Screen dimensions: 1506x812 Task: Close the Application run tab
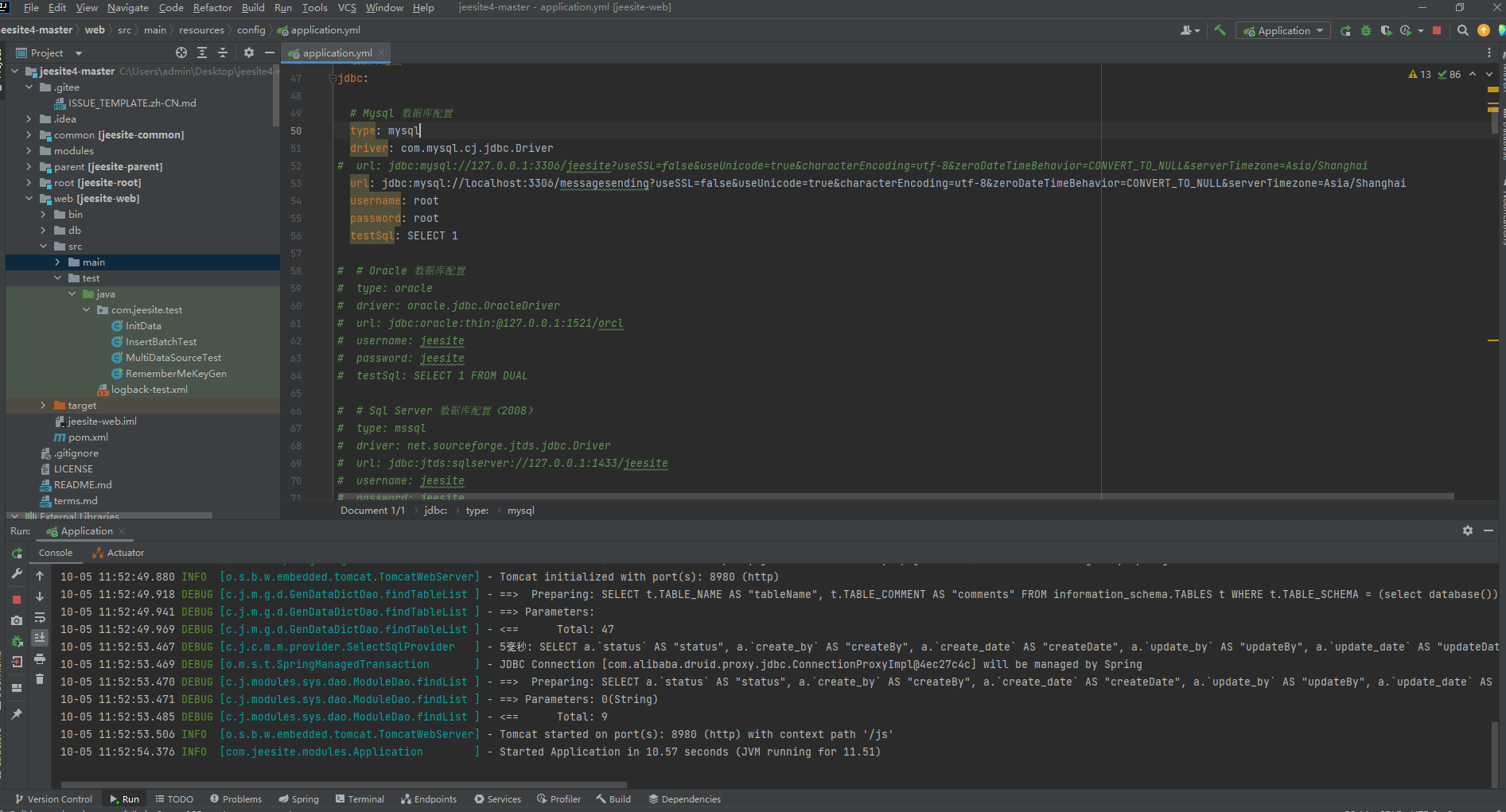click(x=122, y=531)
